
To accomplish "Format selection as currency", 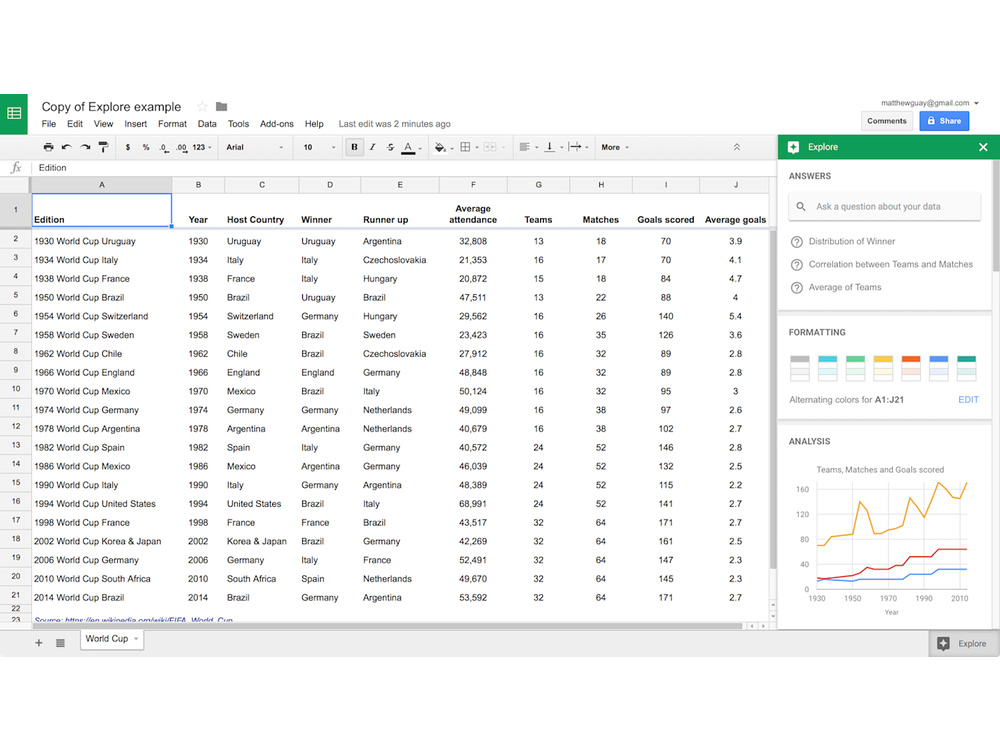I will pos(128,147).
